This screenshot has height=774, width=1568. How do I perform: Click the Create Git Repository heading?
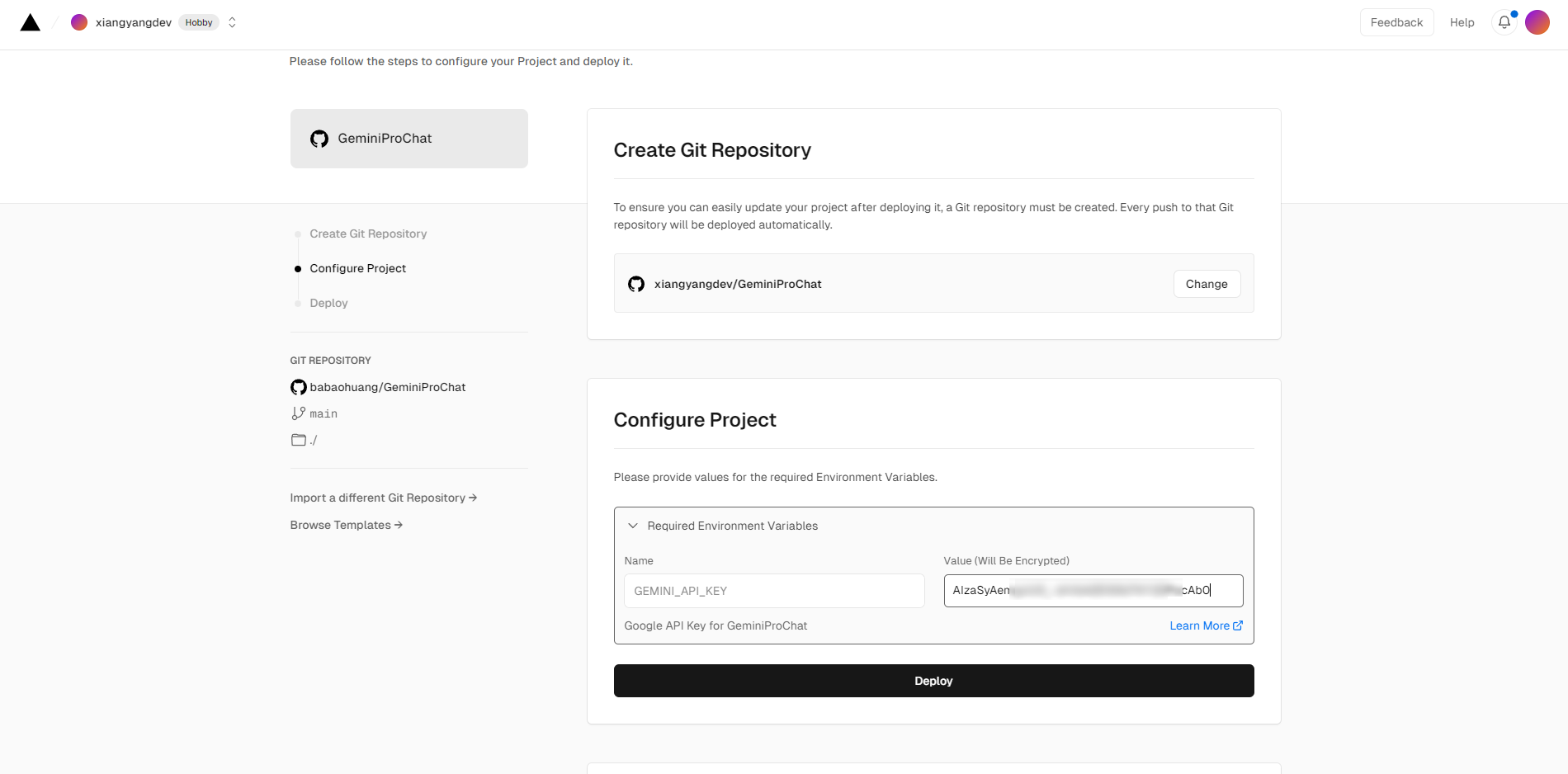[712, 150]
